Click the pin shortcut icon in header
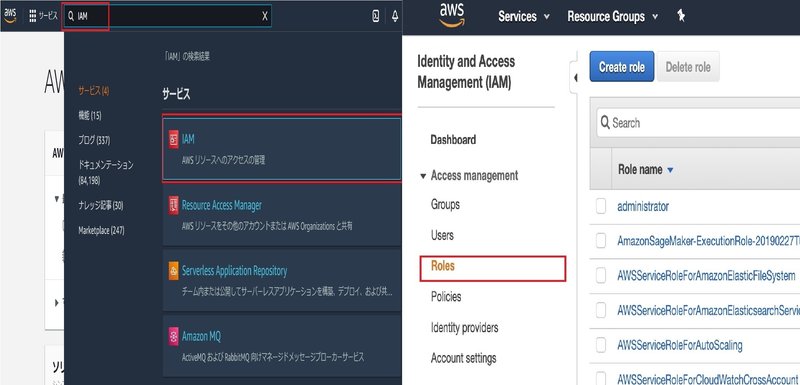 [x=681, y=16]
